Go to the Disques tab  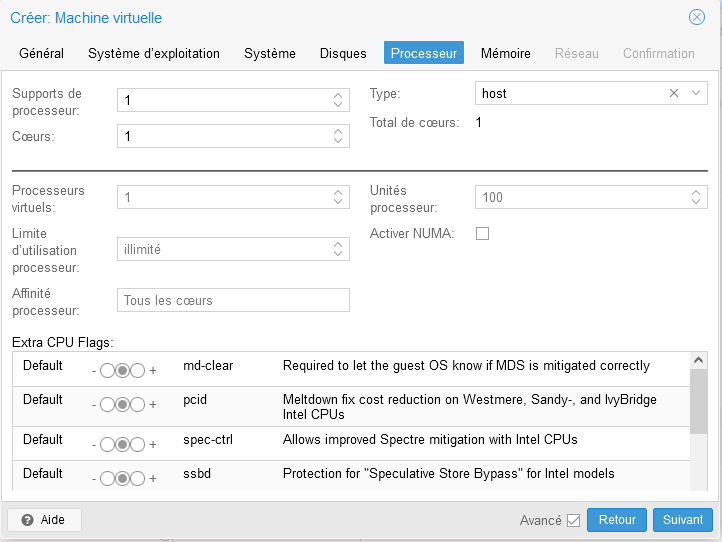pyautogui.click(x=343, y=53)
